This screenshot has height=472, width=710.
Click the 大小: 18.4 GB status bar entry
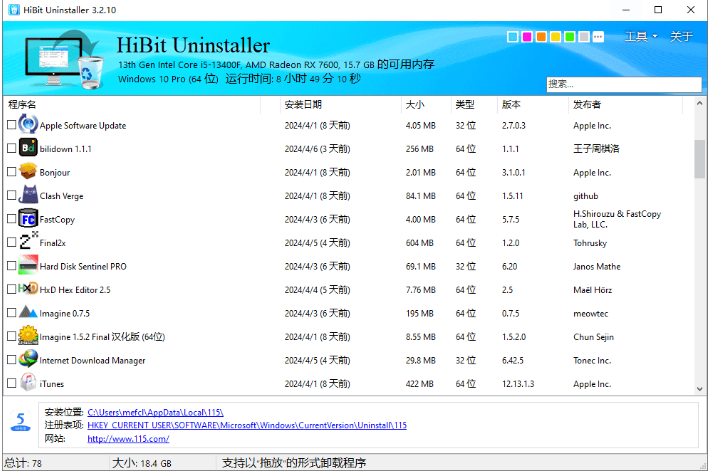click(142, 463)
